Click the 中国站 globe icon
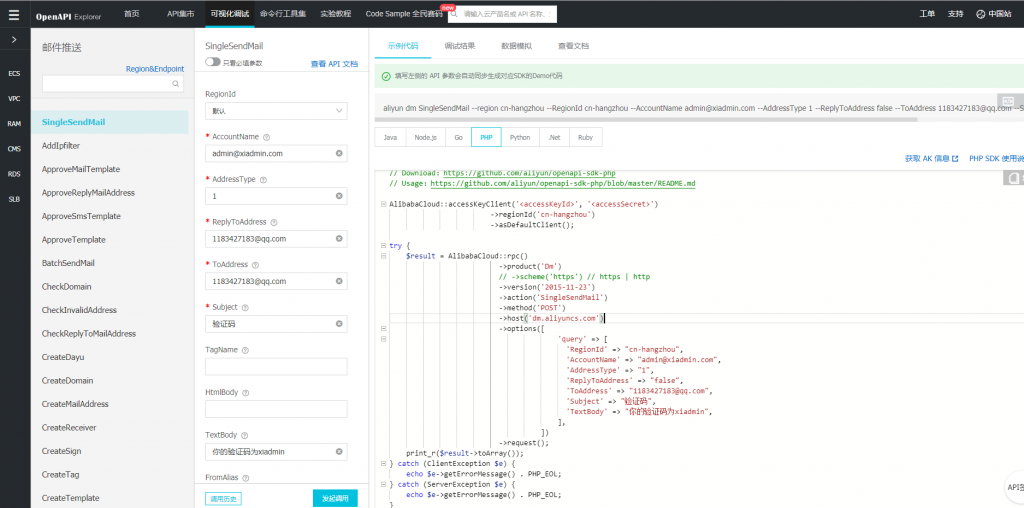Viewport: 1024px width, 508px height. [979, 14]
